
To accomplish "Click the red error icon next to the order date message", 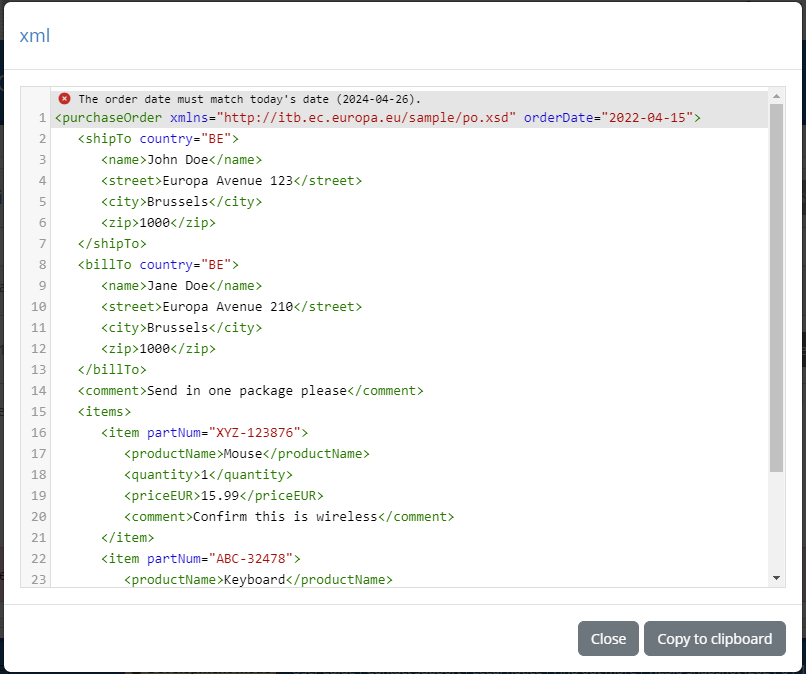I will click(64, 98).
